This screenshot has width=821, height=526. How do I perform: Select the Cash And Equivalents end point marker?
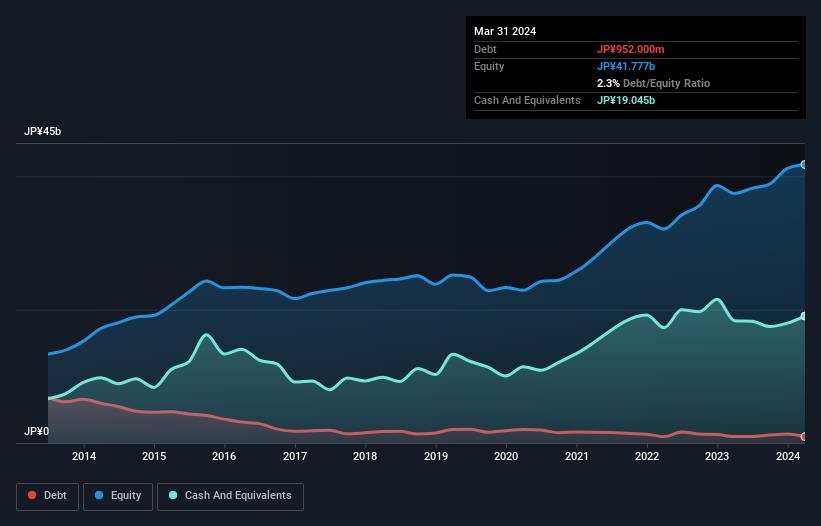(x=804, y=316)
